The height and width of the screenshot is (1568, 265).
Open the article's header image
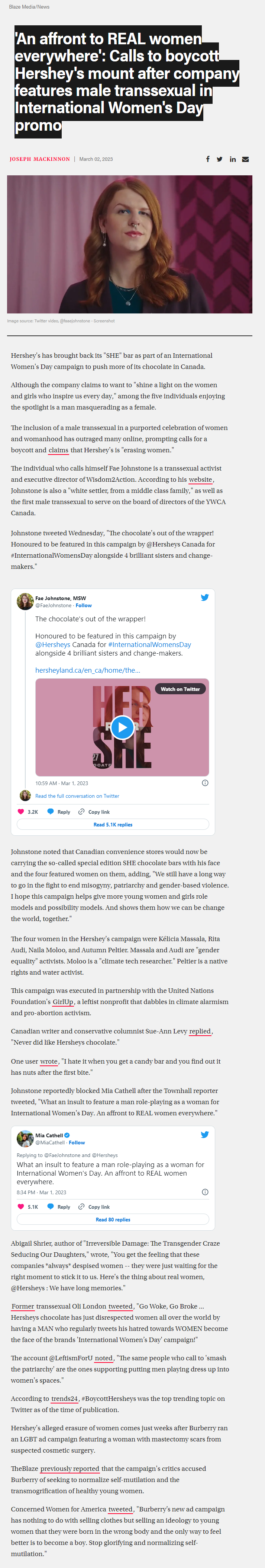[x=129, y=244]
